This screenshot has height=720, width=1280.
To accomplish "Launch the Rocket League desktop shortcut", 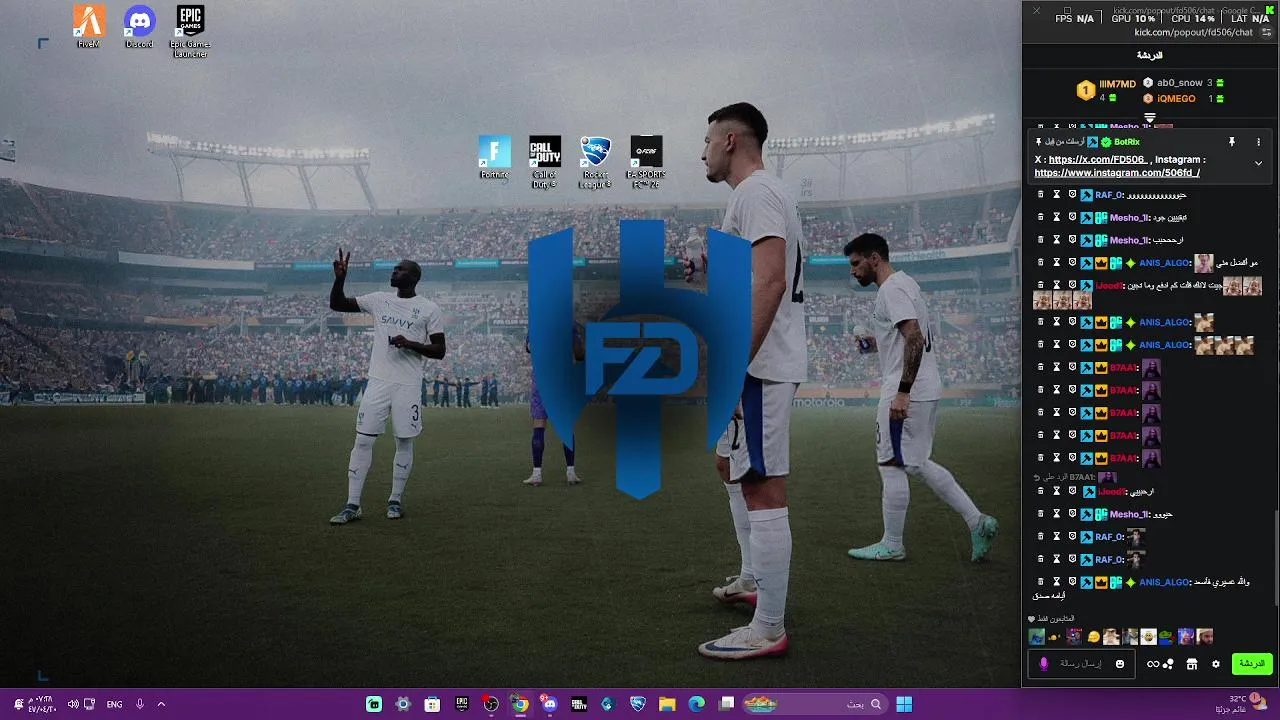I will tap(595, 162).
